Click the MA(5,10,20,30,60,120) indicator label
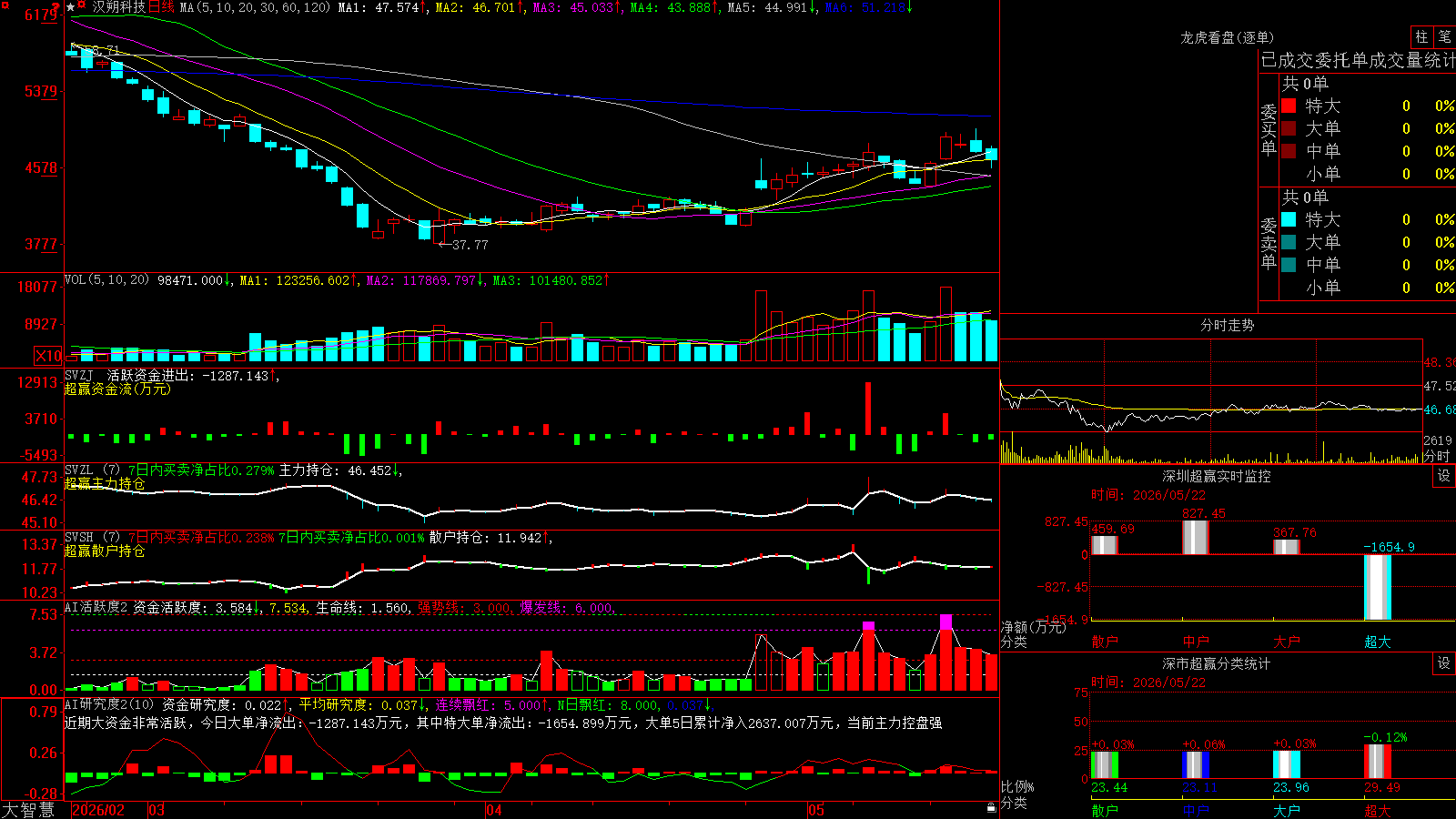 [255, 7]
